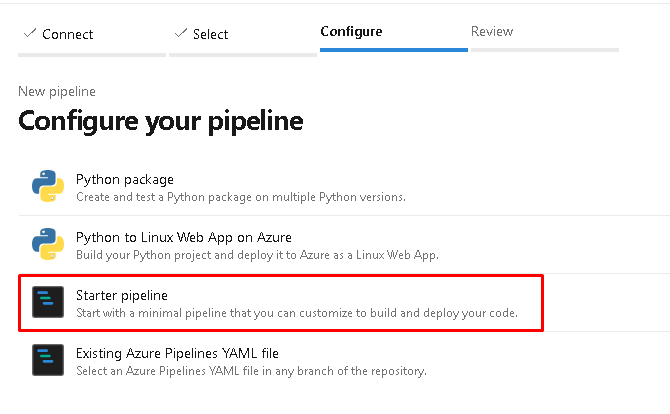
Task: Click 'Select an Azure Pipelines YAML file' description
Action: tap(251, 371)
